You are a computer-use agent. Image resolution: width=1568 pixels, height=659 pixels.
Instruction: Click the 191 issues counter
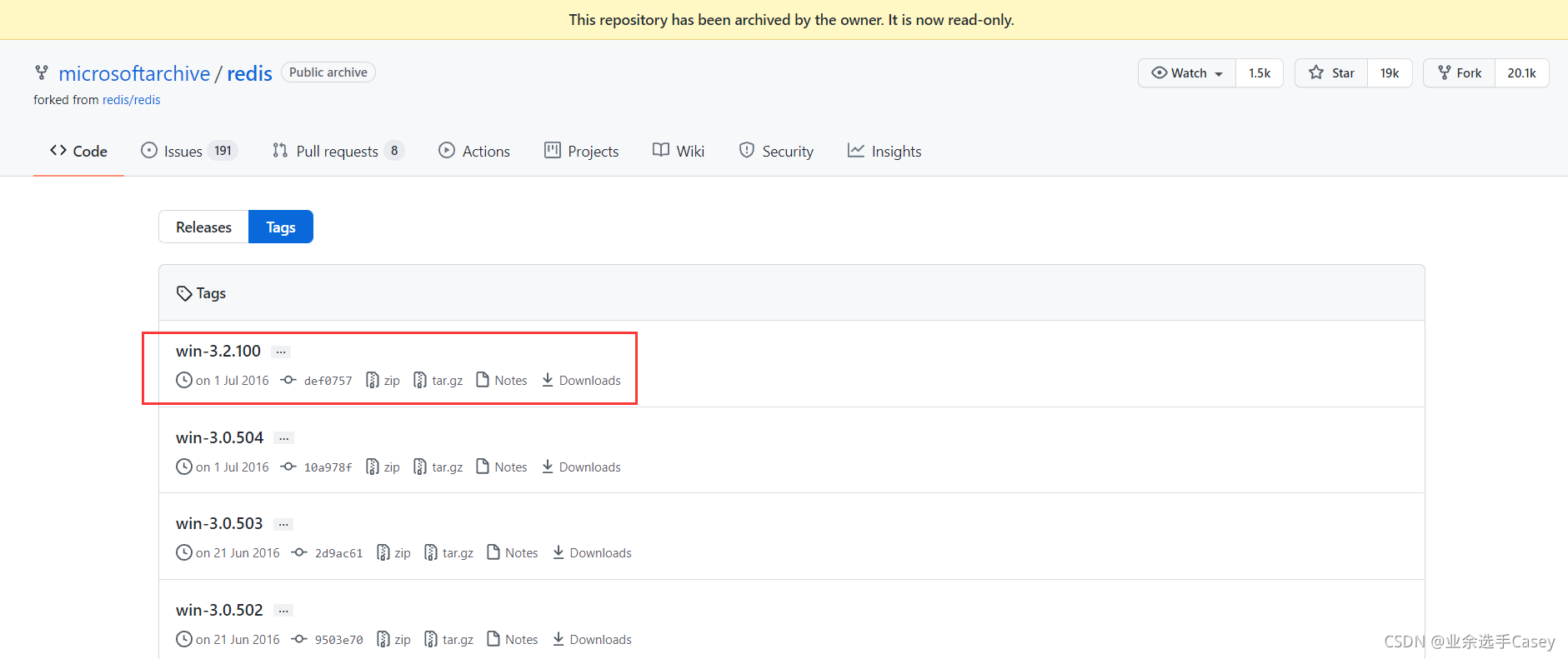click(x=223, y=151)
